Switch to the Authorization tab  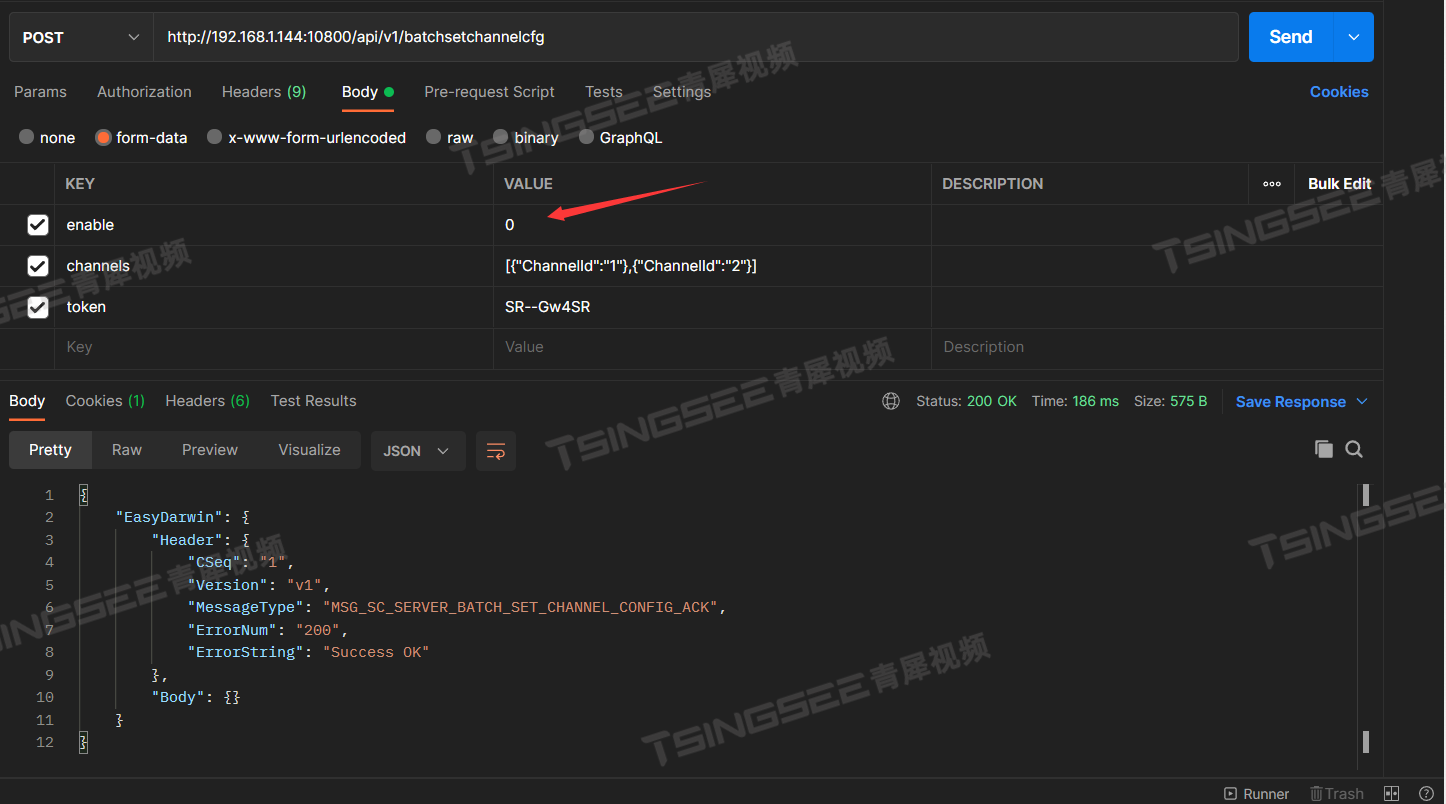click(x=143, y=91)
